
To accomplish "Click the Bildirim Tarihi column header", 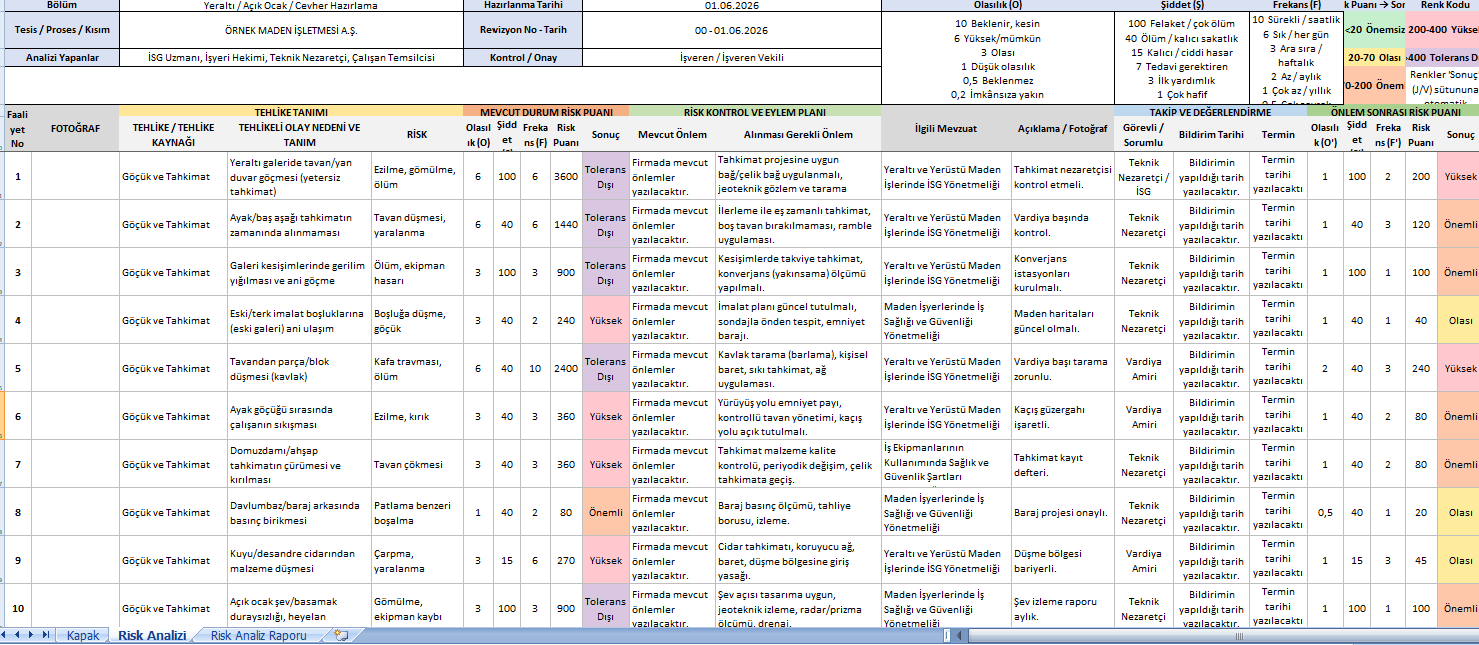I will point(1211,134).
